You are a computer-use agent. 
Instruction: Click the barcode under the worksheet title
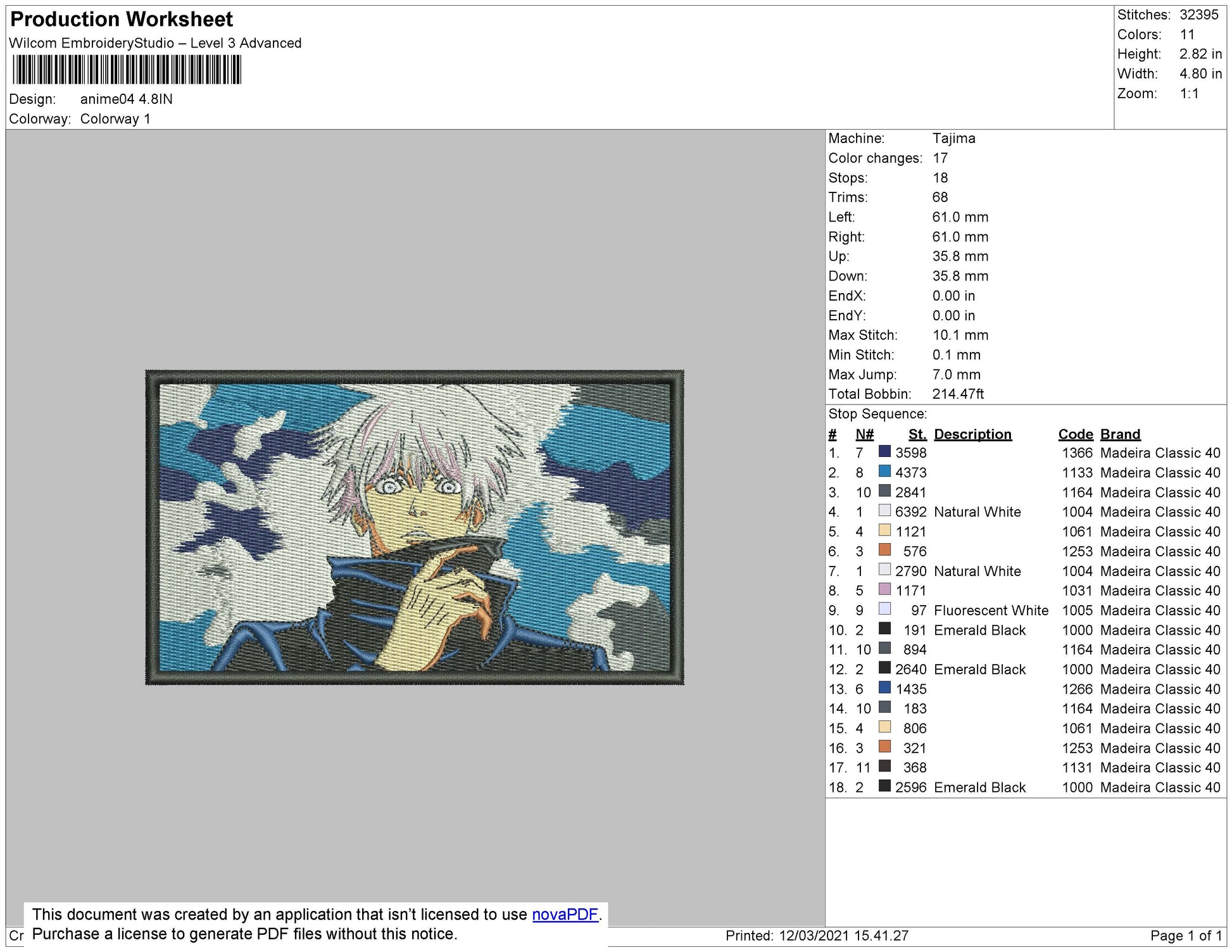127,70
